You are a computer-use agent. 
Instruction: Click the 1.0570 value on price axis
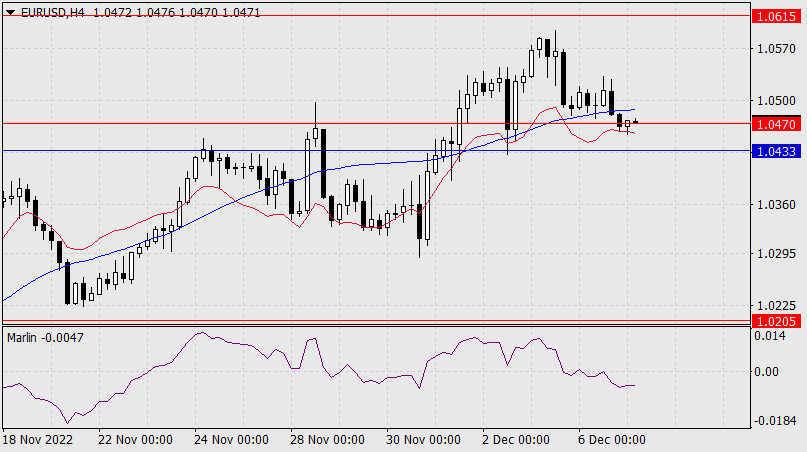tap(775, 48)
